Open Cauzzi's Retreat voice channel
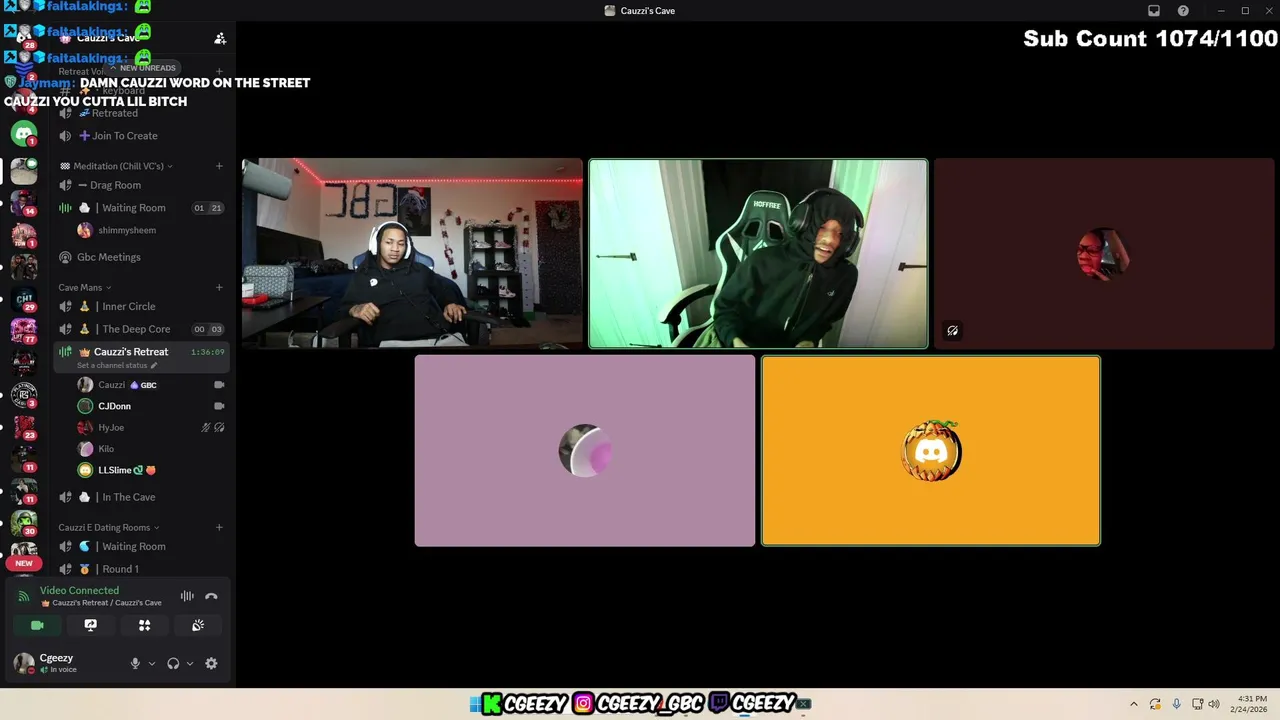The height and width of the screenshot is (720, 1280). [x=141, y=352]
